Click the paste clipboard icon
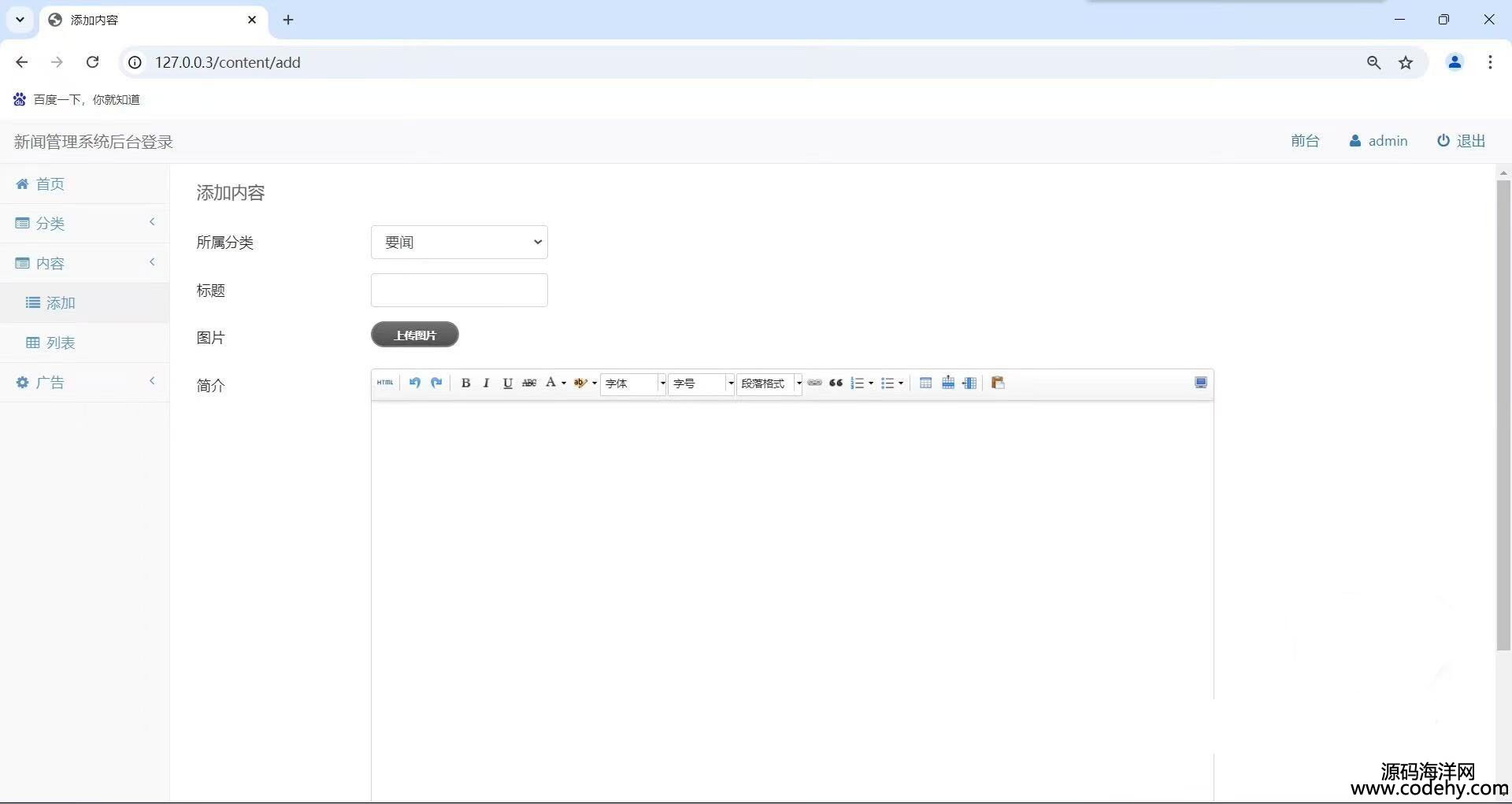This screenshot has width=1512, height=804. coord(998,383)
